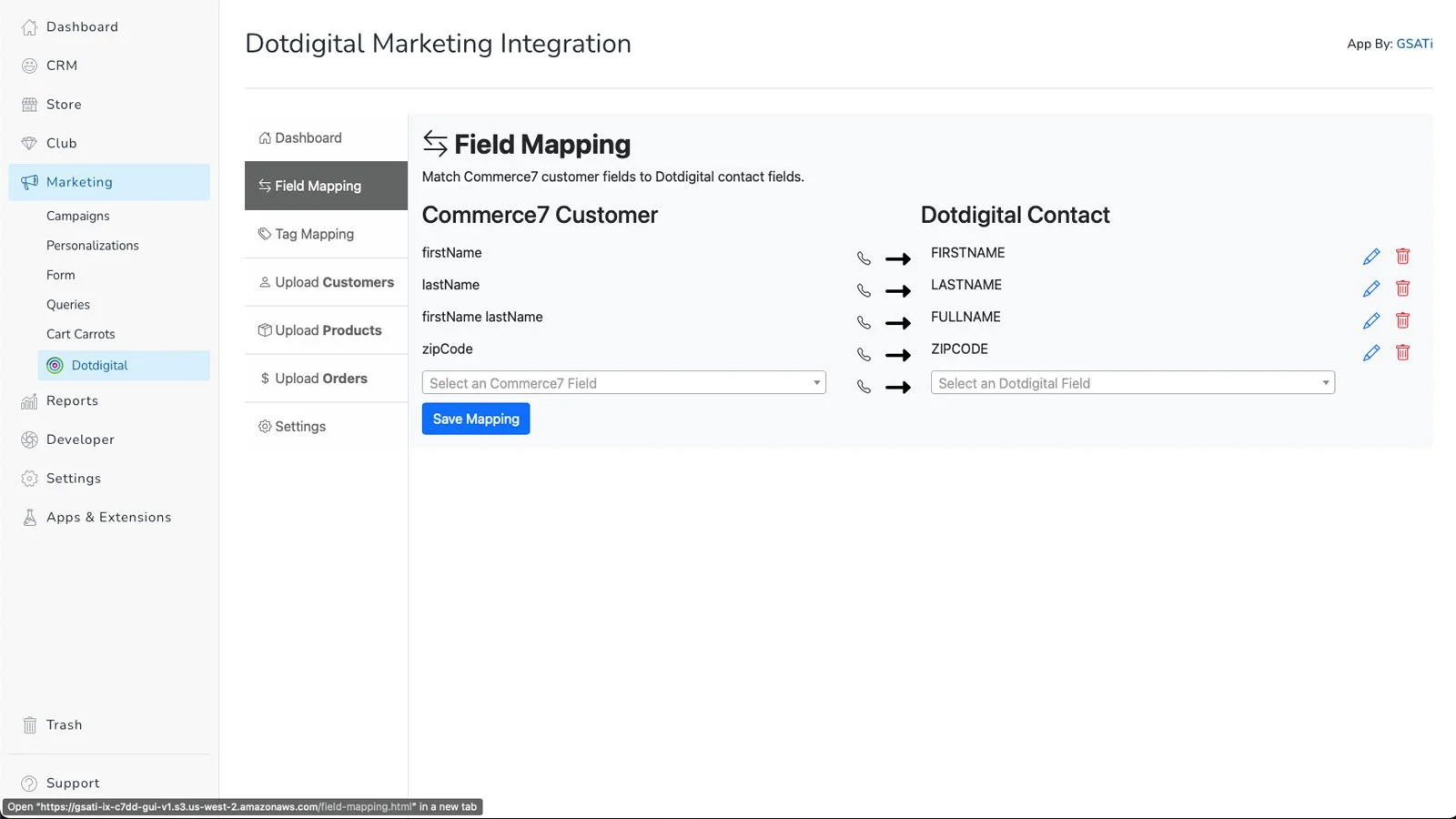
Task: Open the Upload Products tab
Action: [x=326, y=330]
